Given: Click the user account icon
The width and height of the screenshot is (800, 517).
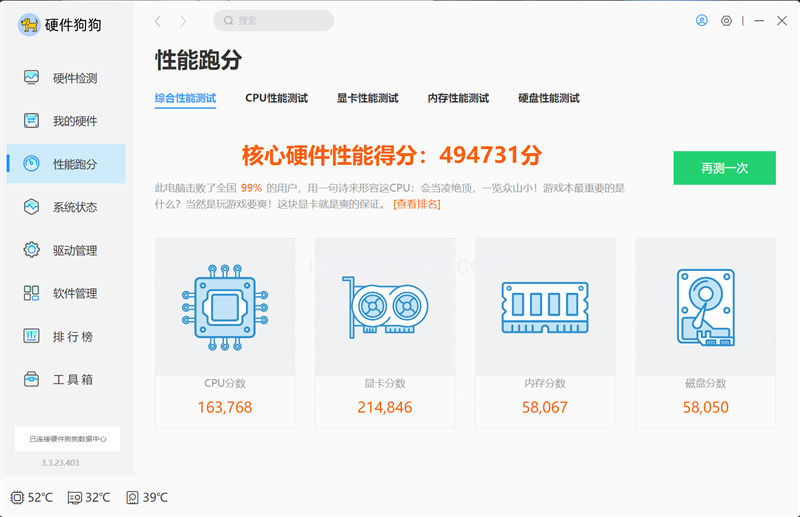Looking at the screenshot, I should (702, 20).
